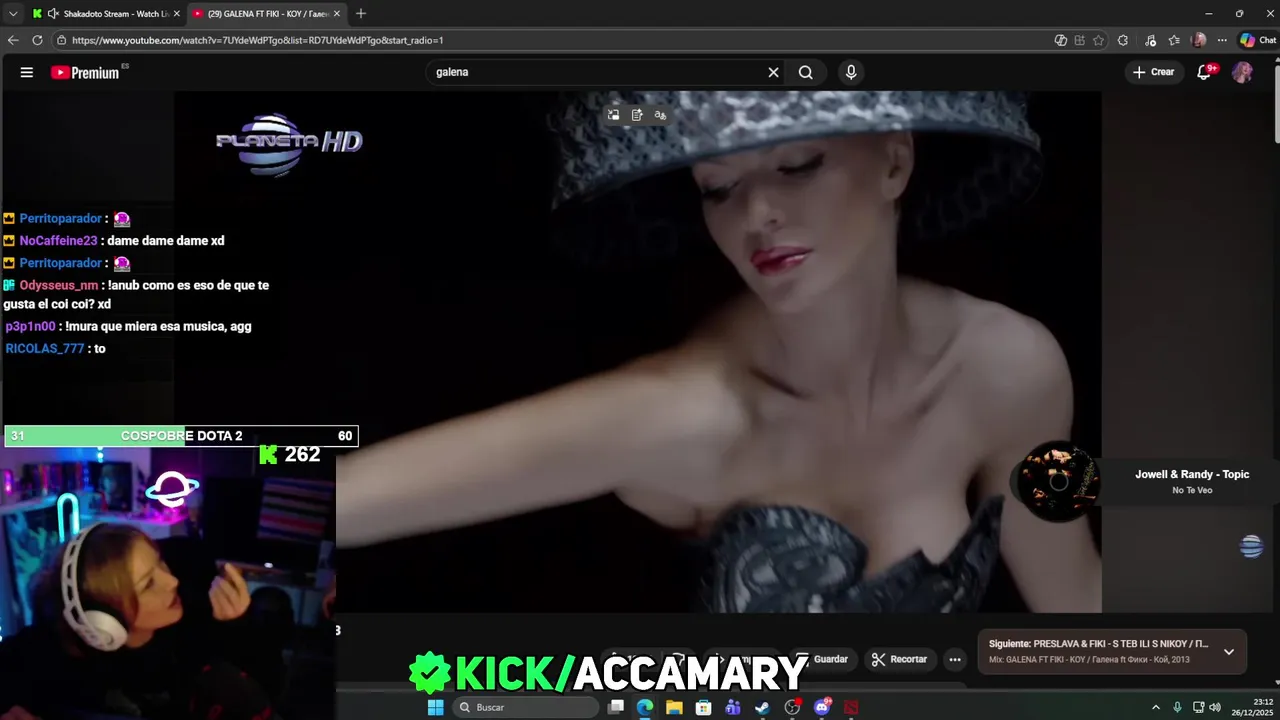Open the YouTube hamburger guide menu
Viewport: 1280px width, 720px height.
point(27,72)
